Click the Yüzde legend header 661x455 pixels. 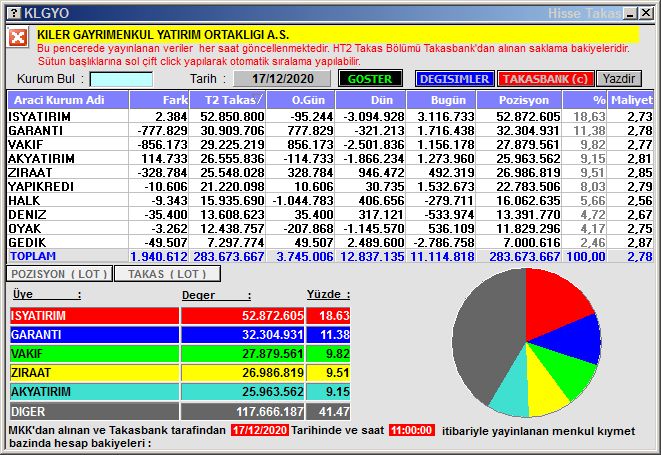click(328, 294)
